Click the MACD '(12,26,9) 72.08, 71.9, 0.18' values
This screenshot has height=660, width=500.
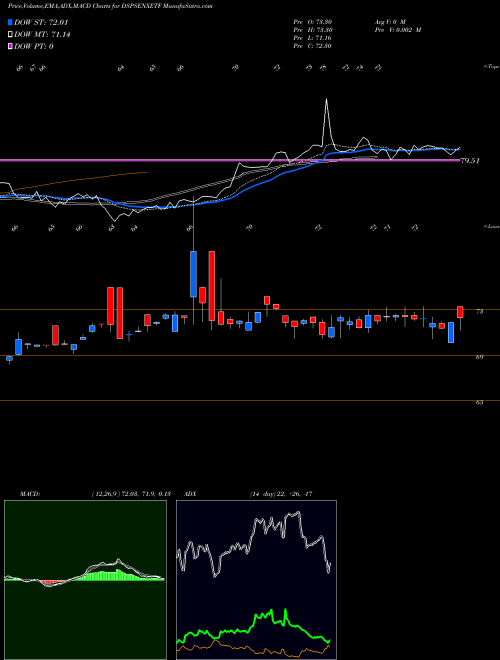131,494
